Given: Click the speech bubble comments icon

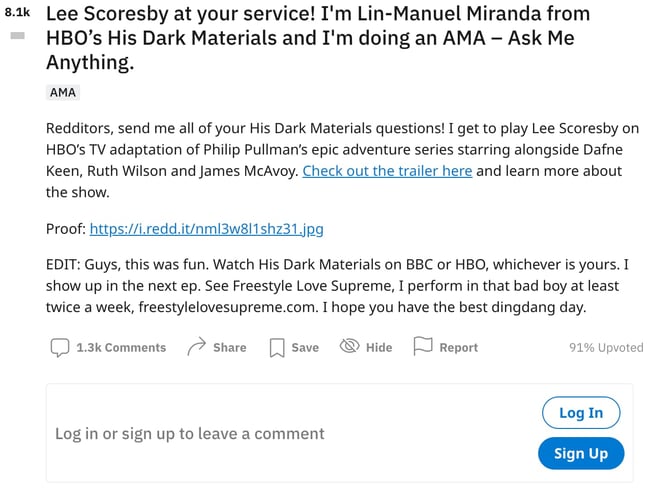Looking at the screenshot, I should pyautogui.click(x=60, y=347).
